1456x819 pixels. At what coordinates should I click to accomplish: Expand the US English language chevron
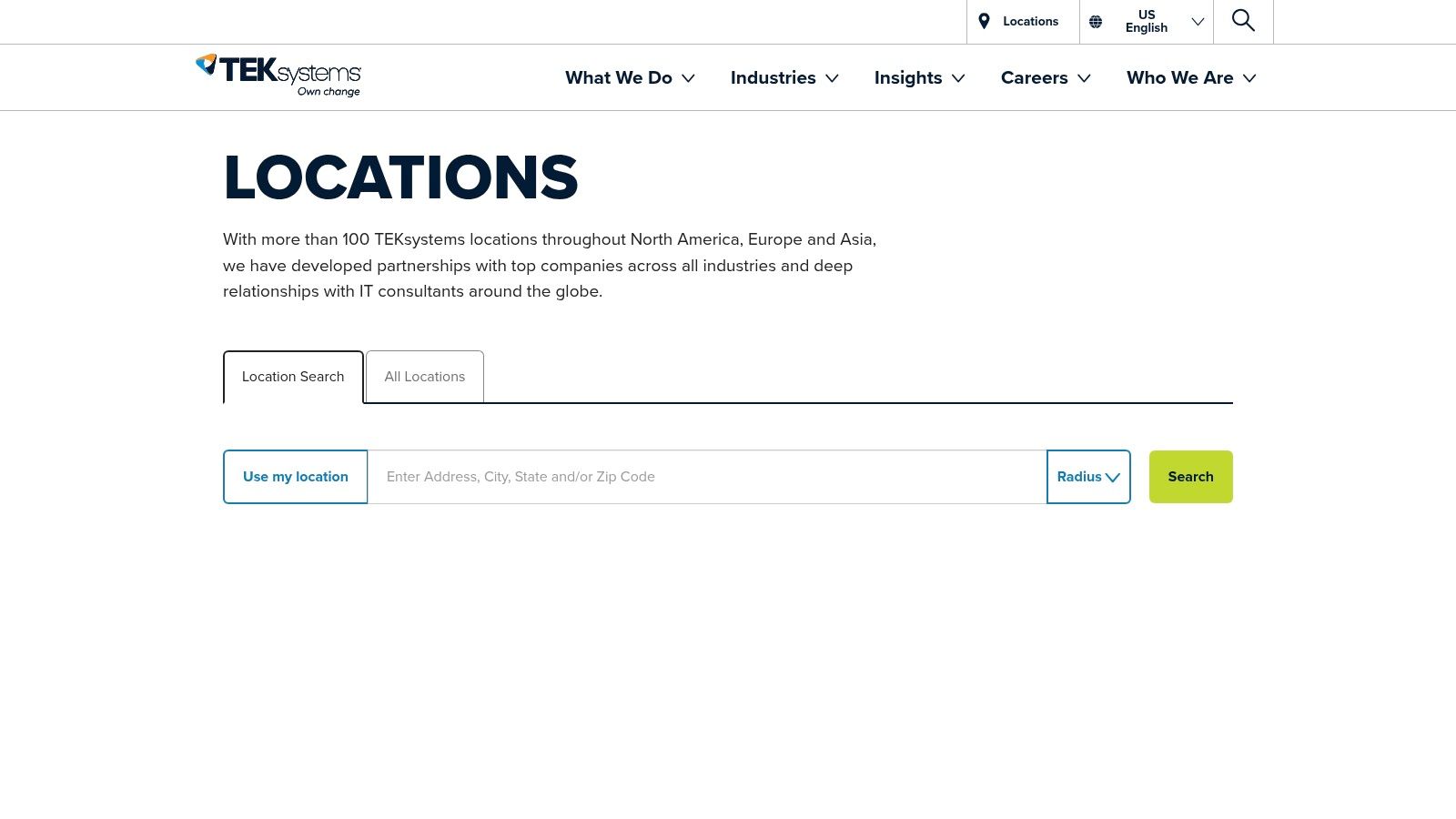[x=1198, y=22]
